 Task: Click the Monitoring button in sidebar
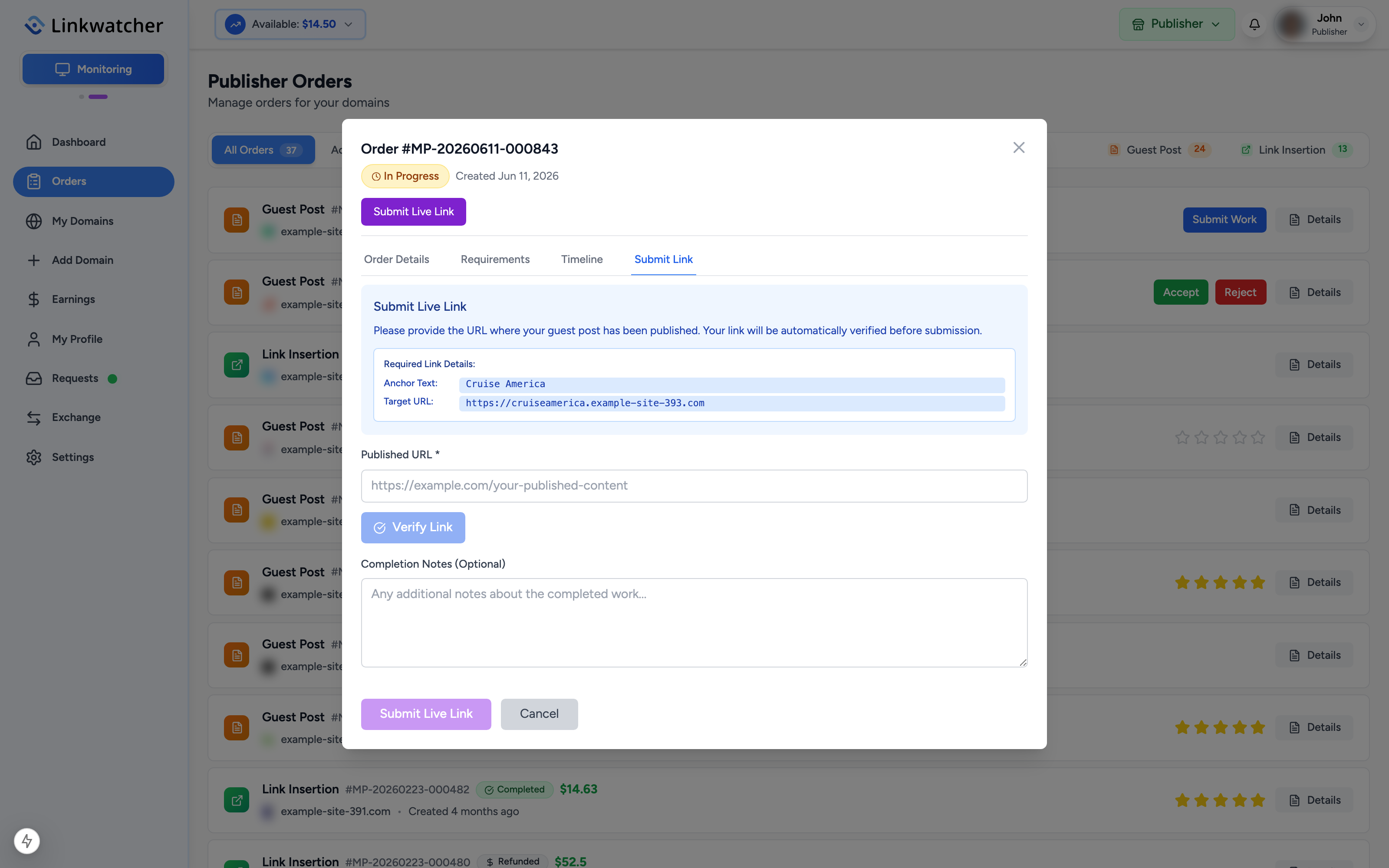[x=93, y=69]
